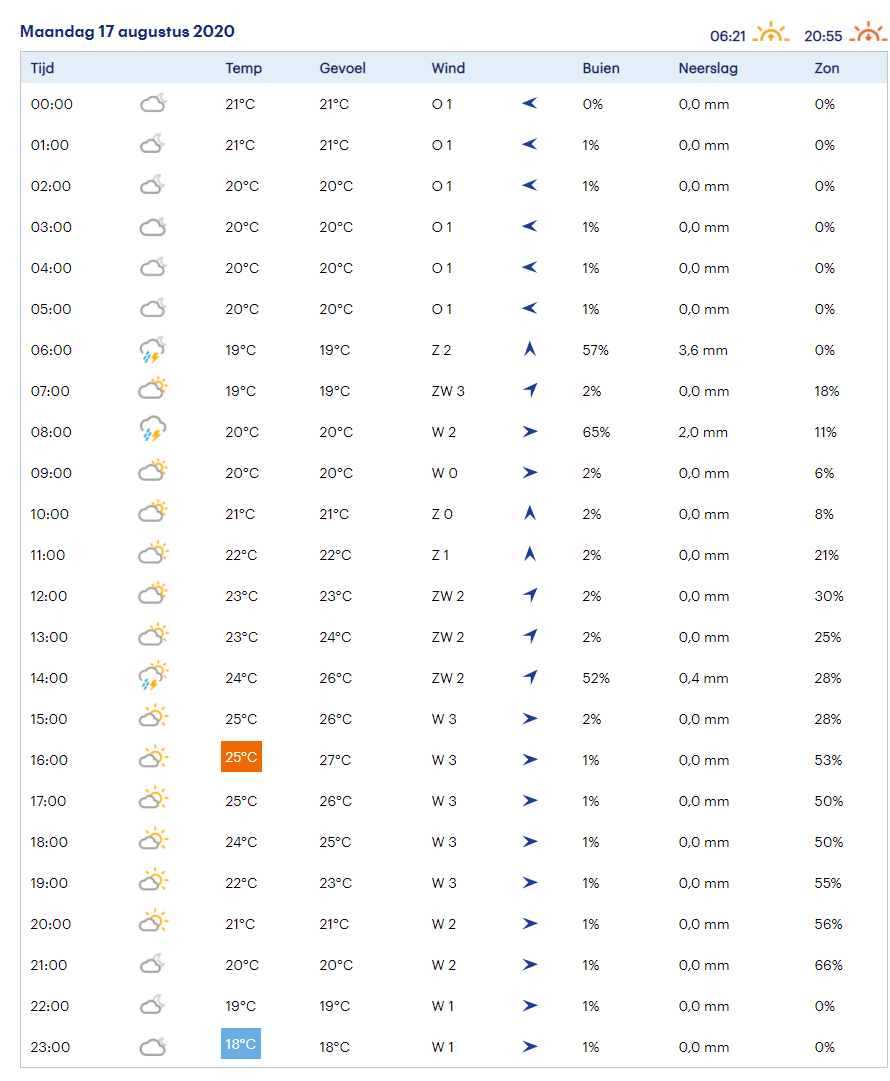Click the west wind arrow at 23:00
Viewport: 890px width, 1081px height.
[x=530, y=1047]
